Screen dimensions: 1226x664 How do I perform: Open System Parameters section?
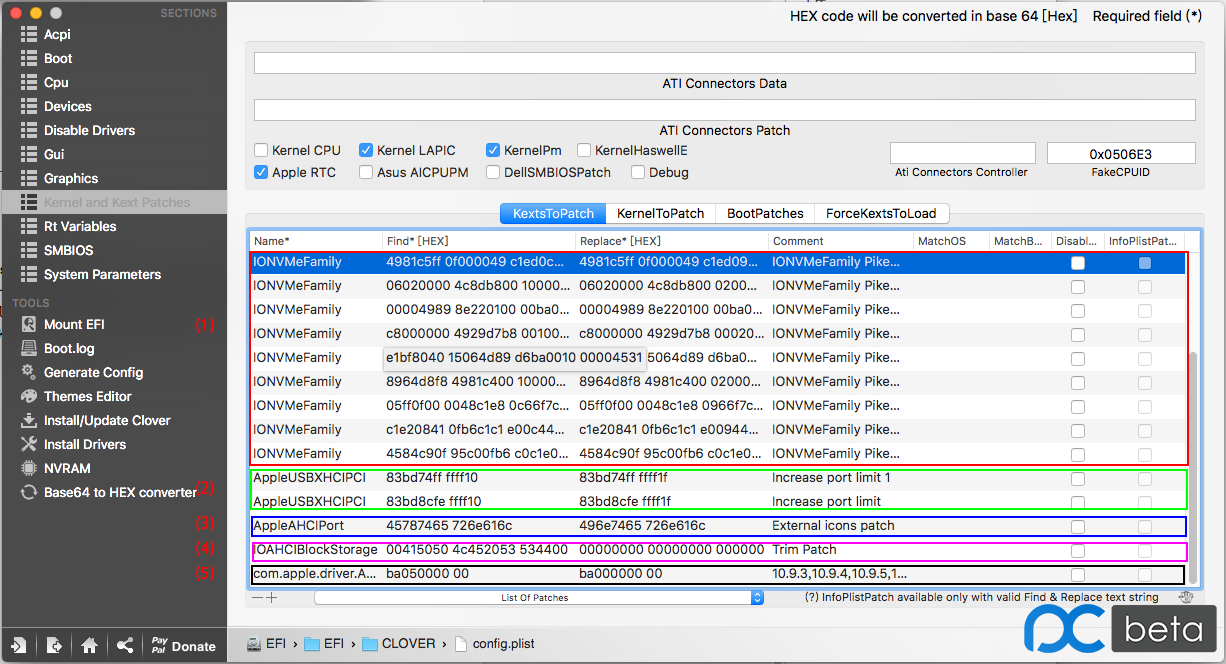point(102,274)
